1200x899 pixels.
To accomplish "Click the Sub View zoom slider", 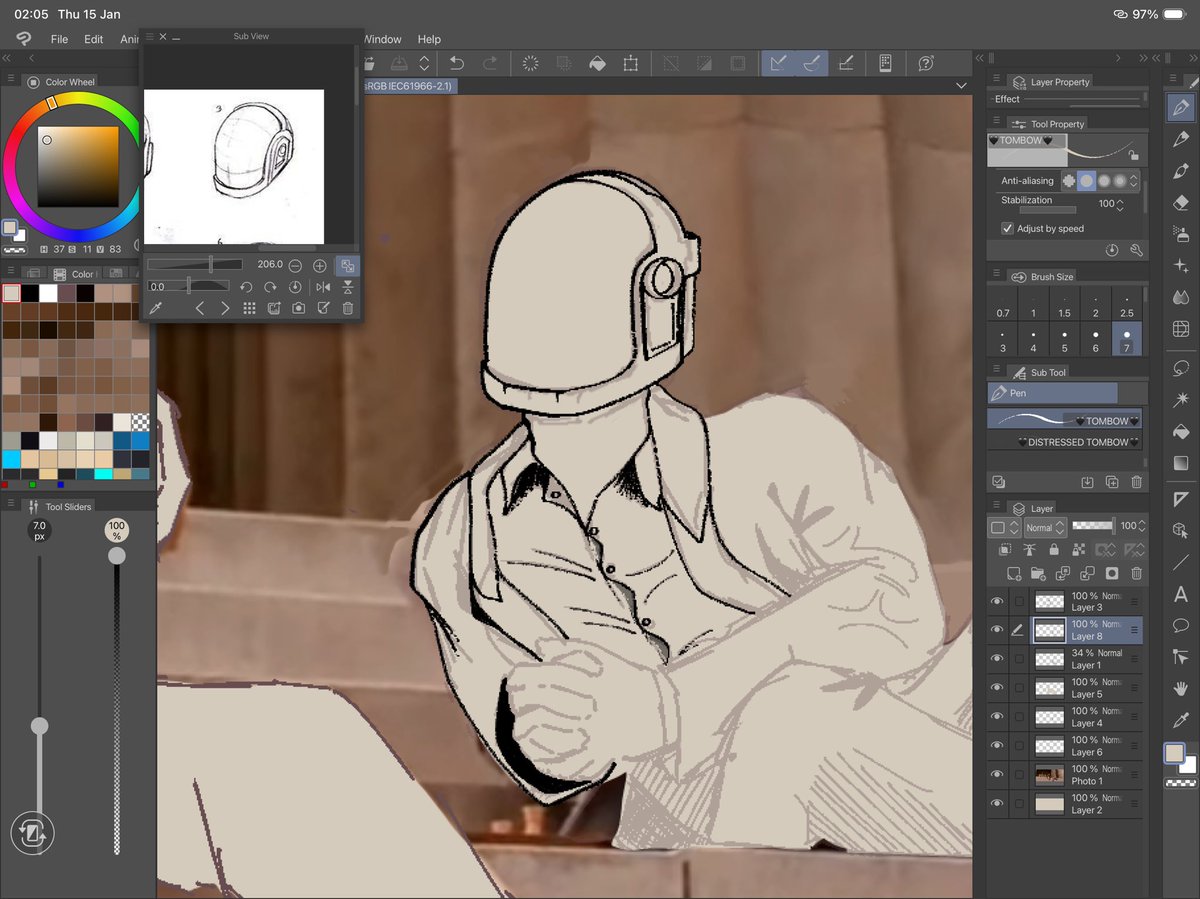I will (195, 265).
